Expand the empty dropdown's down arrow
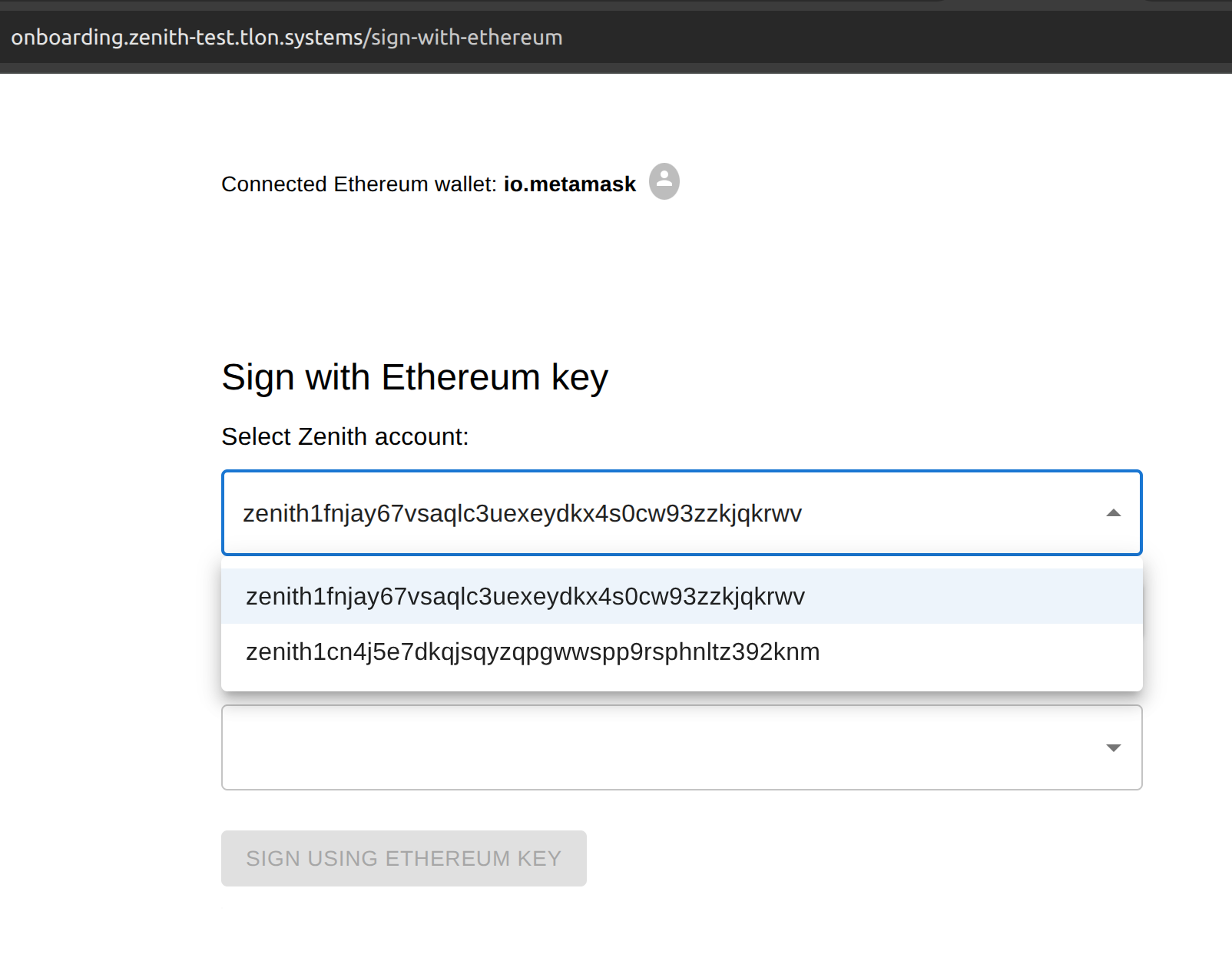Screen dimensions: 1232x971 click(x=1113, y=747)
